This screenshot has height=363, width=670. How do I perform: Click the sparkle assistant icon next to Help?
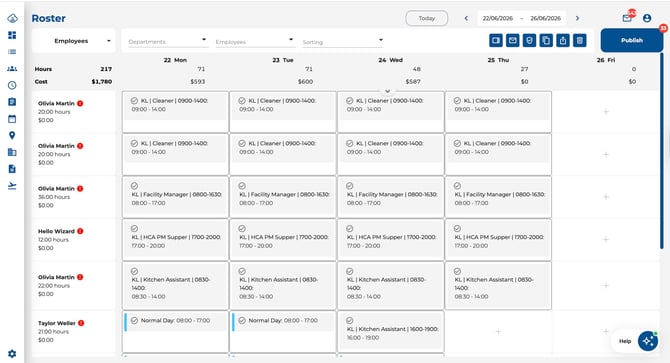point(648,341)
